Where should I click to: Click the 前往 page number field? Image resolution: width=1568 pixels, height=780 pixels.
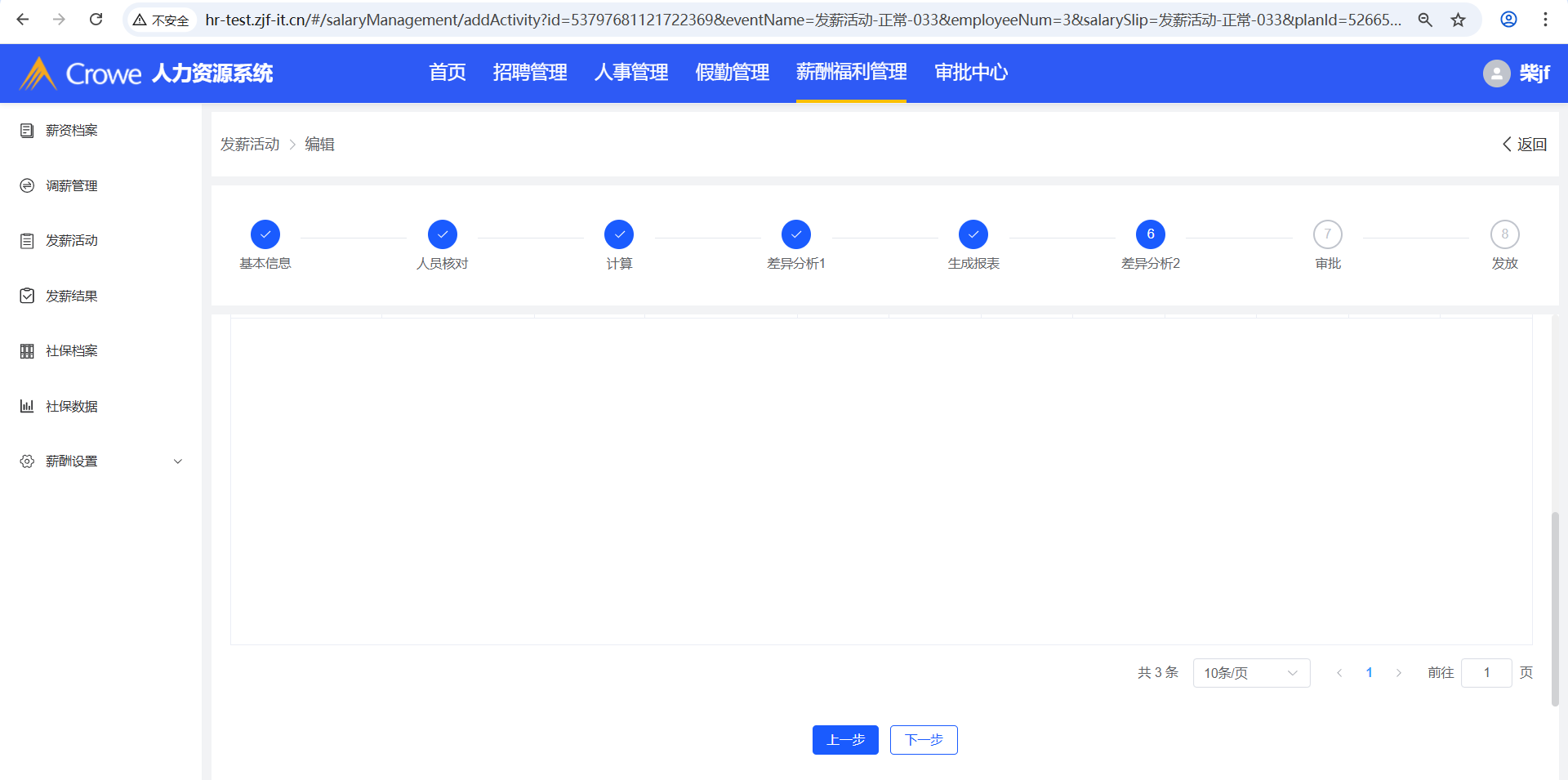(1486, 673)
